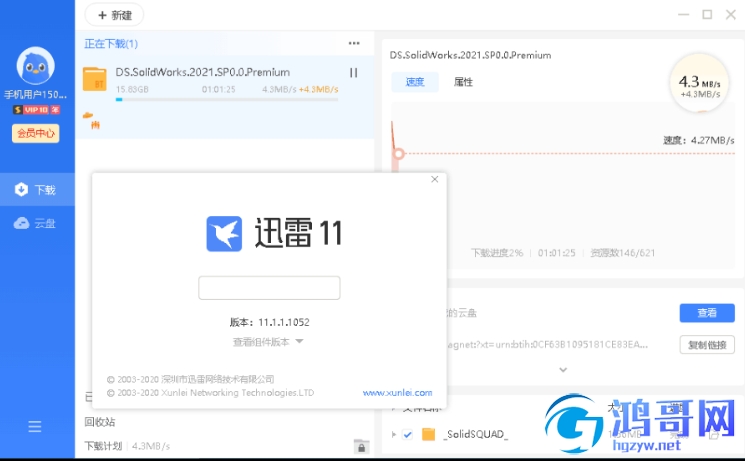Click 下载进度2% text
The image size is (745, 461).
[x=497, y=253]
